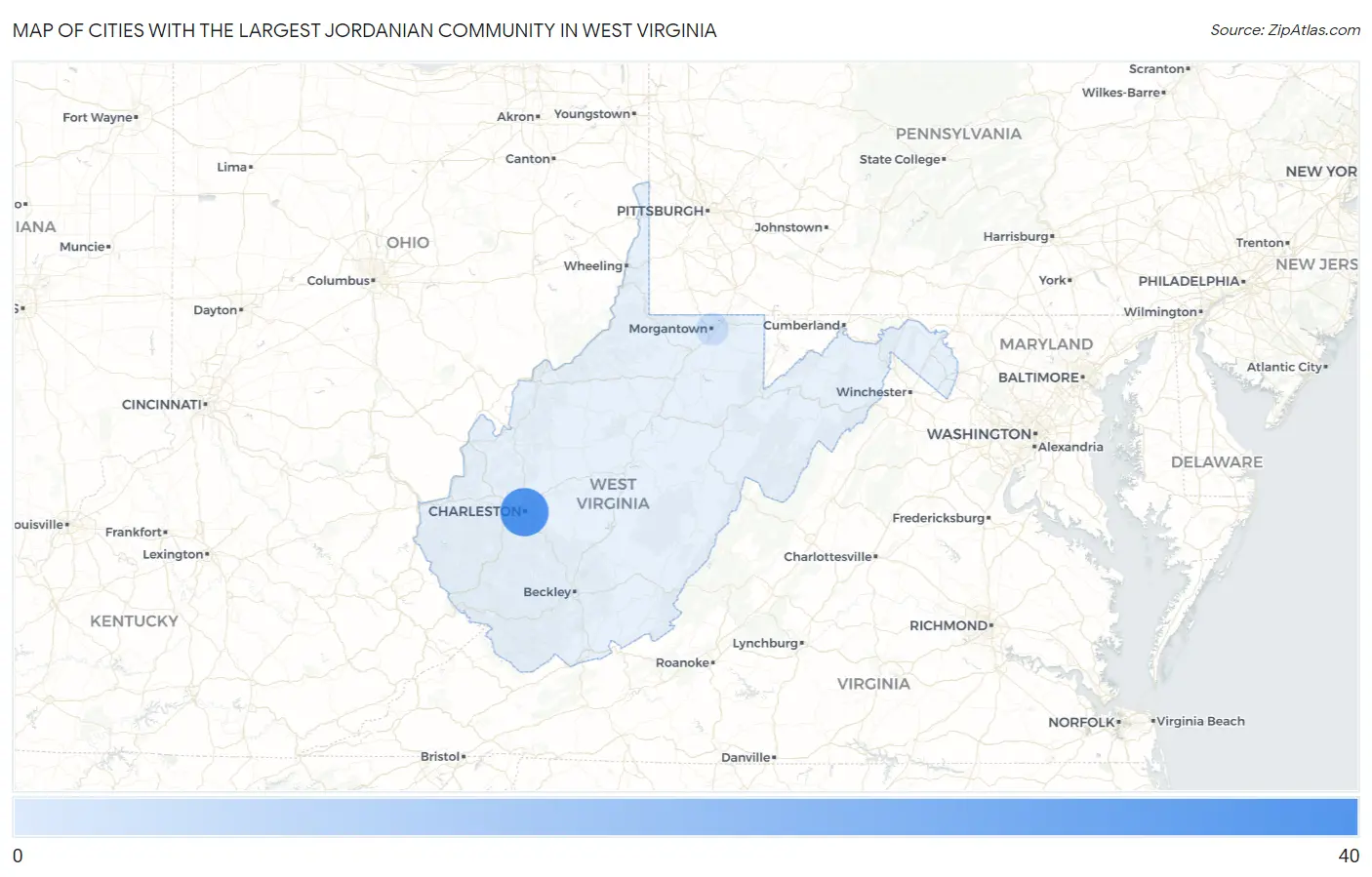Click the 'Youngstown' city label
This screenshot has width=1372, height=877.
pyautogui.click(x=592, y=114)
